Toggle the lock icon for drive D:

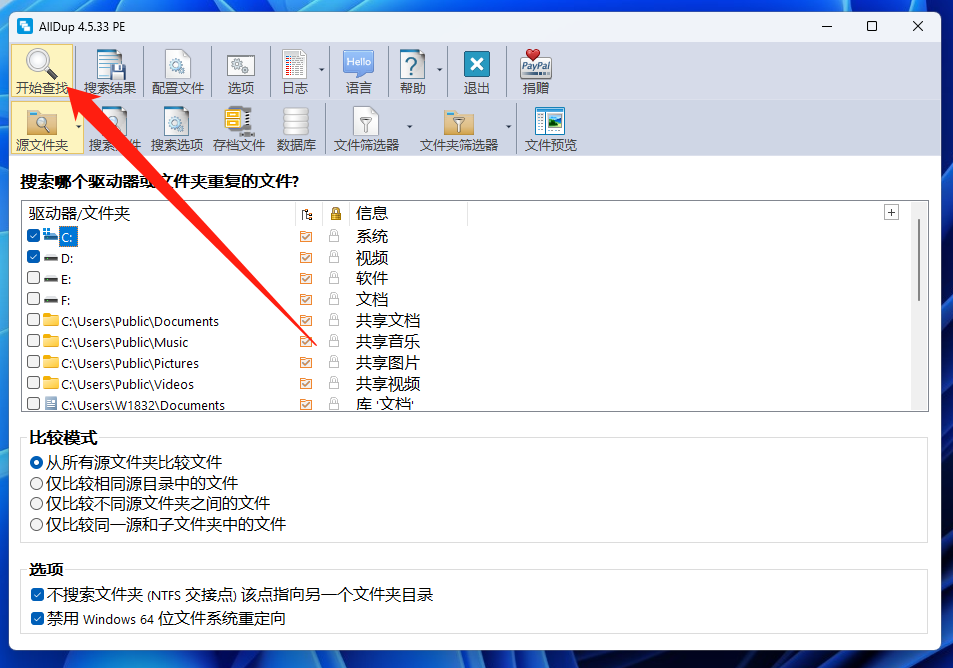coord(334,257)
